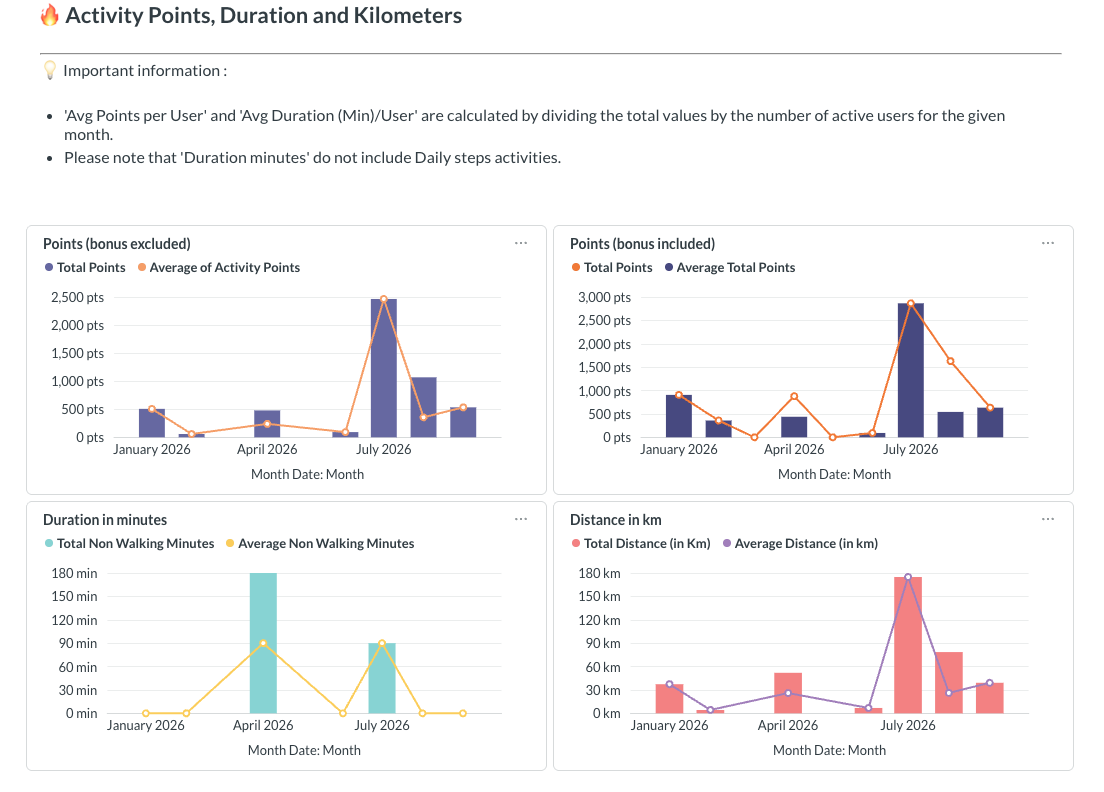Open the ellipsis menu for Duration in minutes

coord(521,519)
